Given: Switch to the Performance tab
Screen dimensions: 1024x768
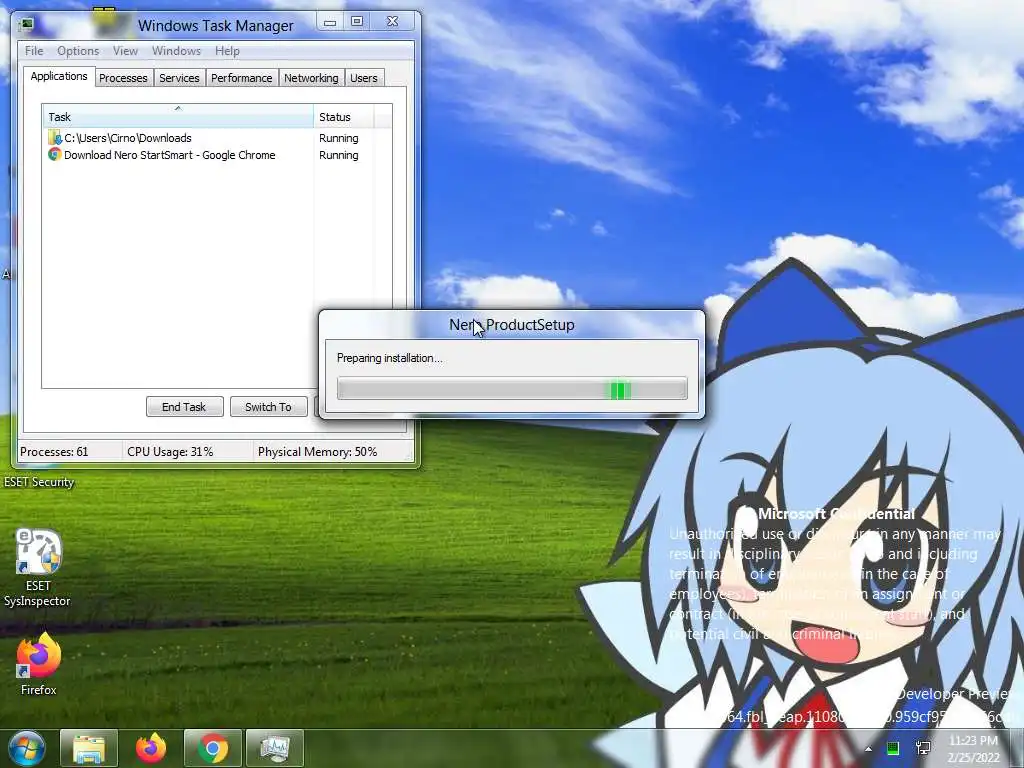Looking at the screenshot, I should point(242,78).
